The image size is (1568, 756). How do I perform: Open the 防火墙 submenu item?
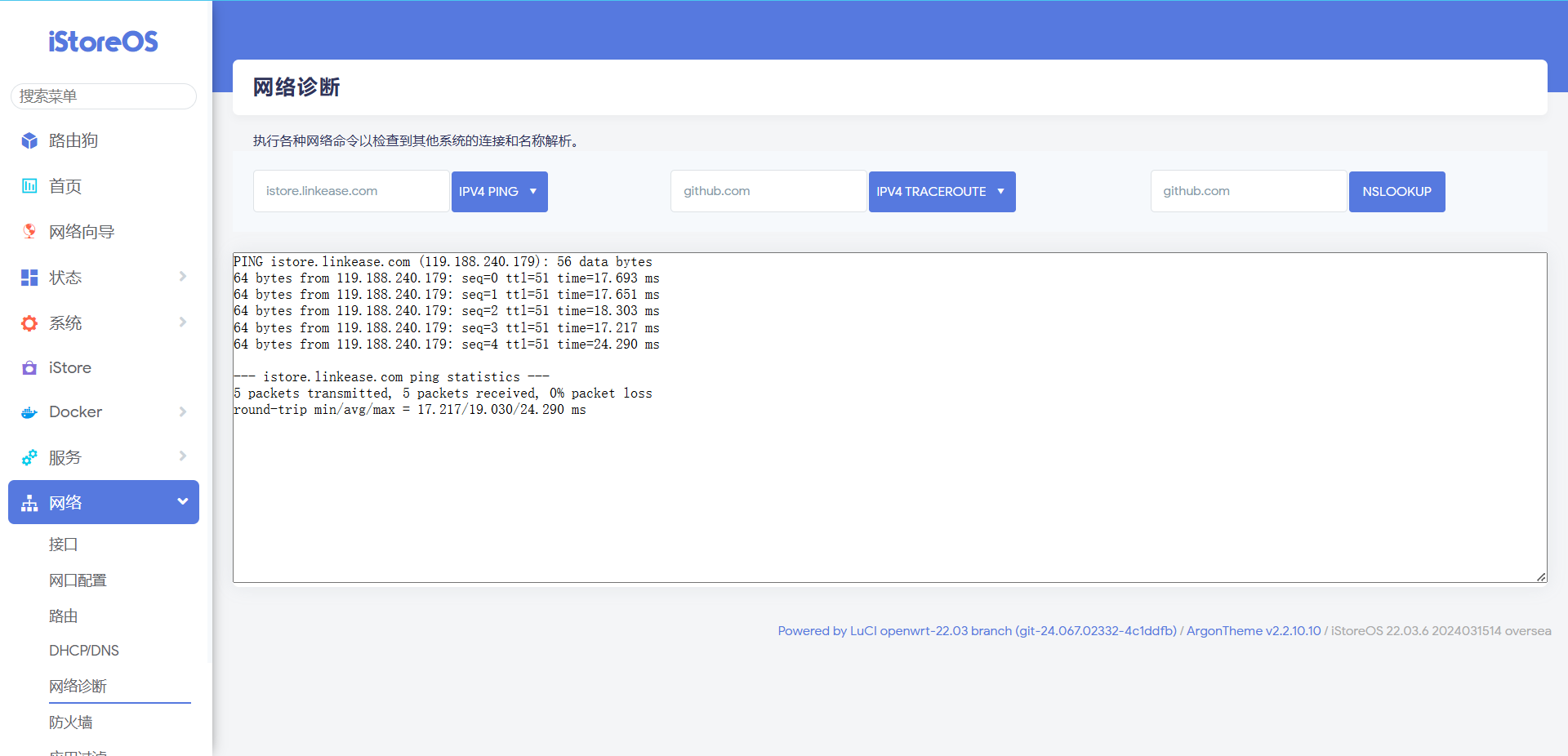click(x=71, y=722)
